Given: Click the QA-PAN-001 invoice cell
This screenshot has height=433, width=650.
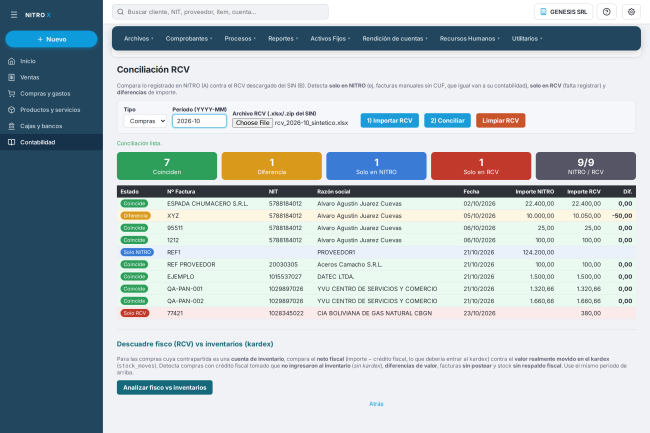Looking at the screenshot, I should tap(185, 289).
